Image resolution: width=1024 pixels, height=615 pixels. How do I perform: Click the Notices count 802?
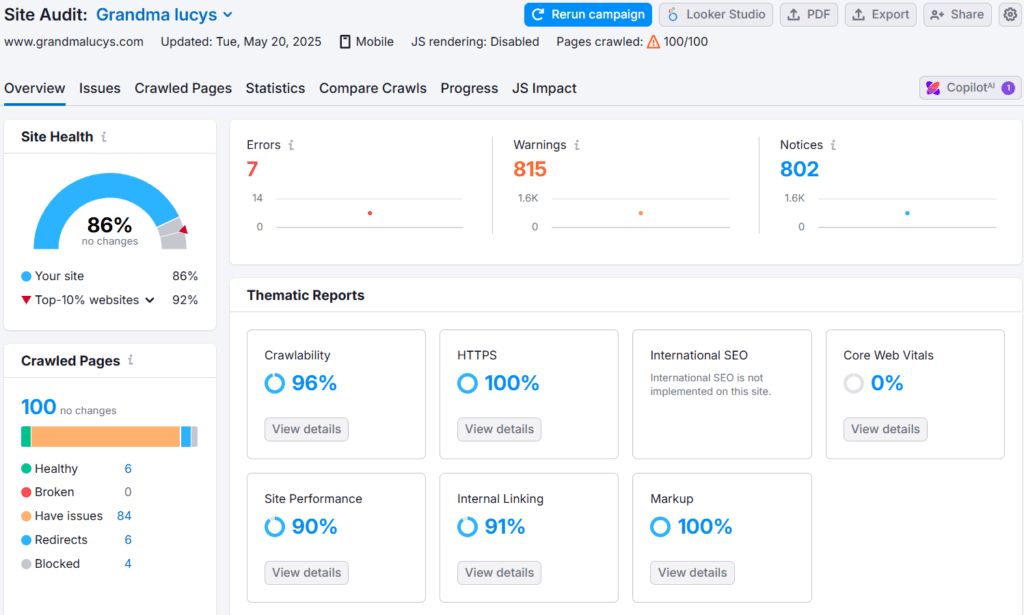click(799, 169)
